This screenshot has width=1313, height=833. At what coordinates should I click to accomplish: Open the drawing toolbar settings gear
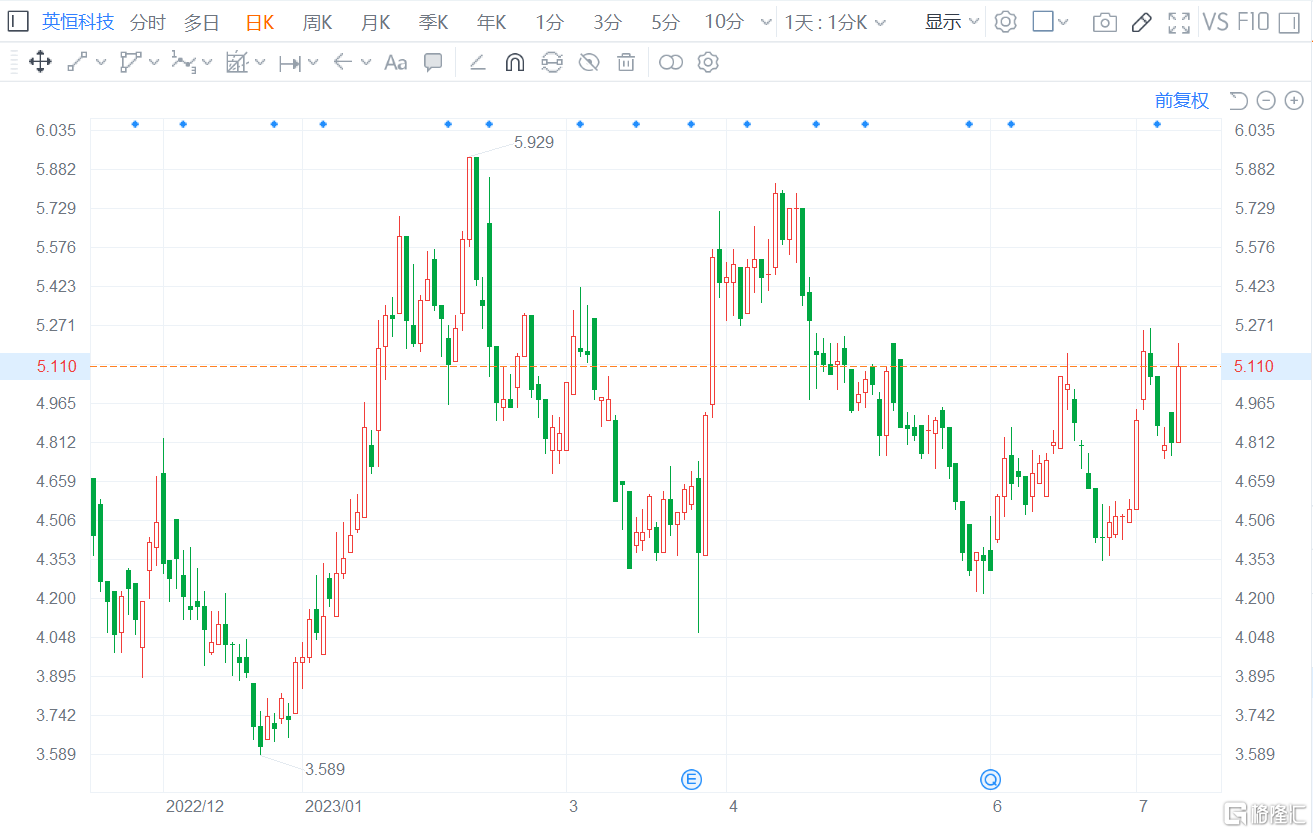coord(708,62)
